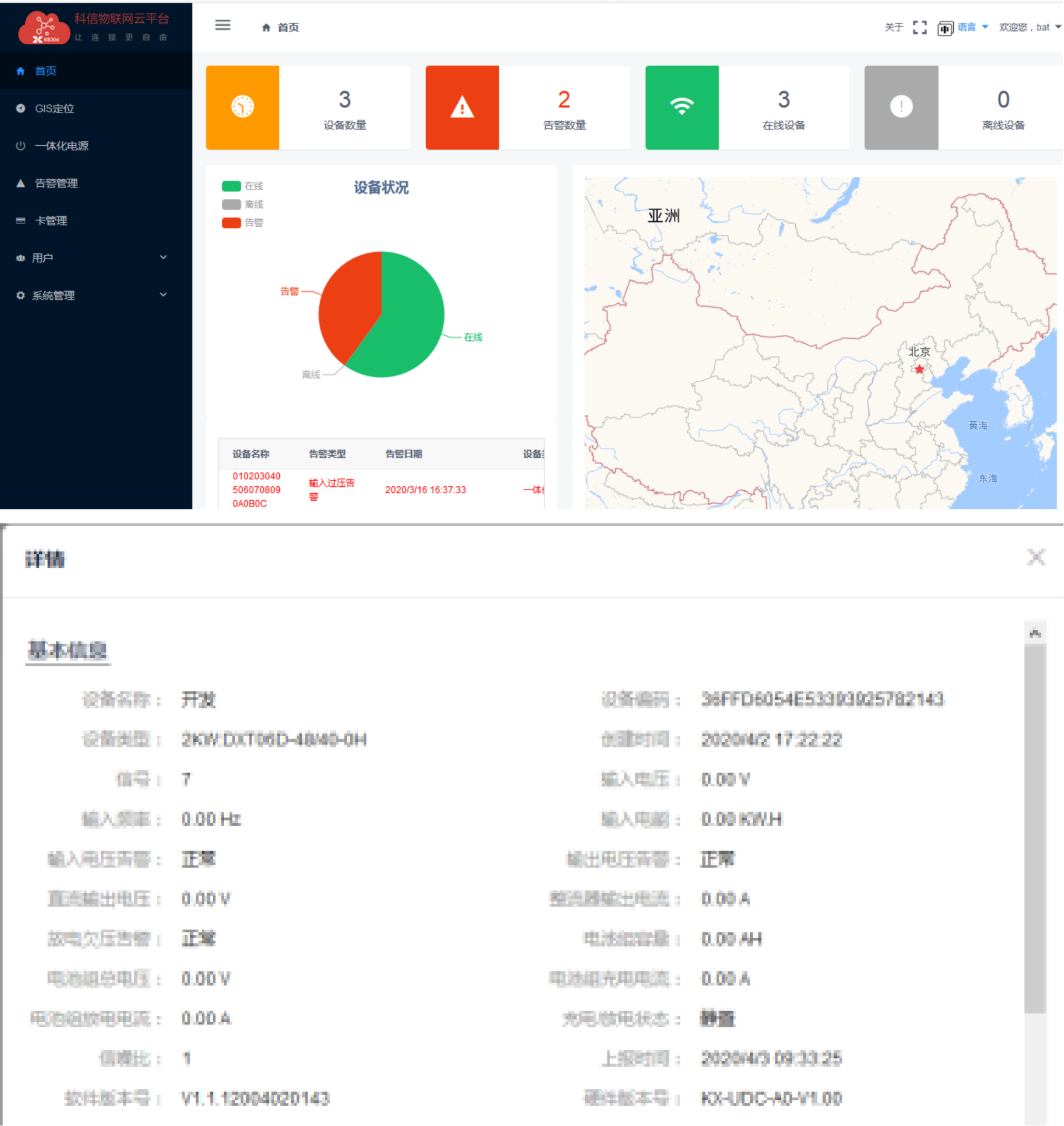Click the home icon in breadcrumb
The height and width of the screenshot is (1126, 1064).
pyautogui.click(x=266, y=27)
